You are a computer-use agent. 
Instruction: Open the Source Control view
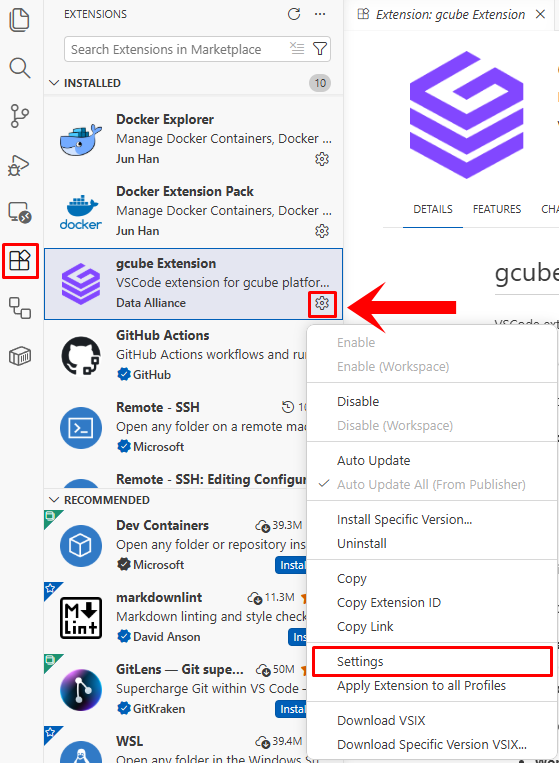20,116
